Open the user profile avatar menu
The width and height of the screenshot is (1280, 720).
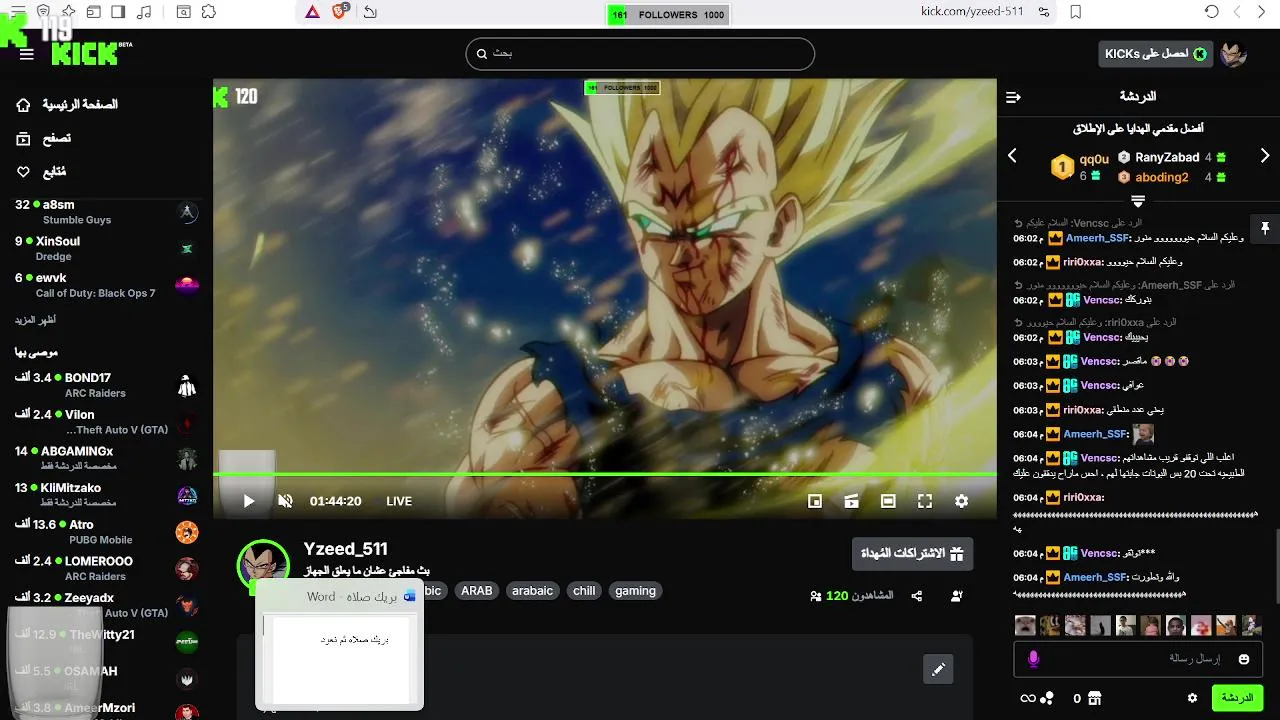pos(1233,54)
